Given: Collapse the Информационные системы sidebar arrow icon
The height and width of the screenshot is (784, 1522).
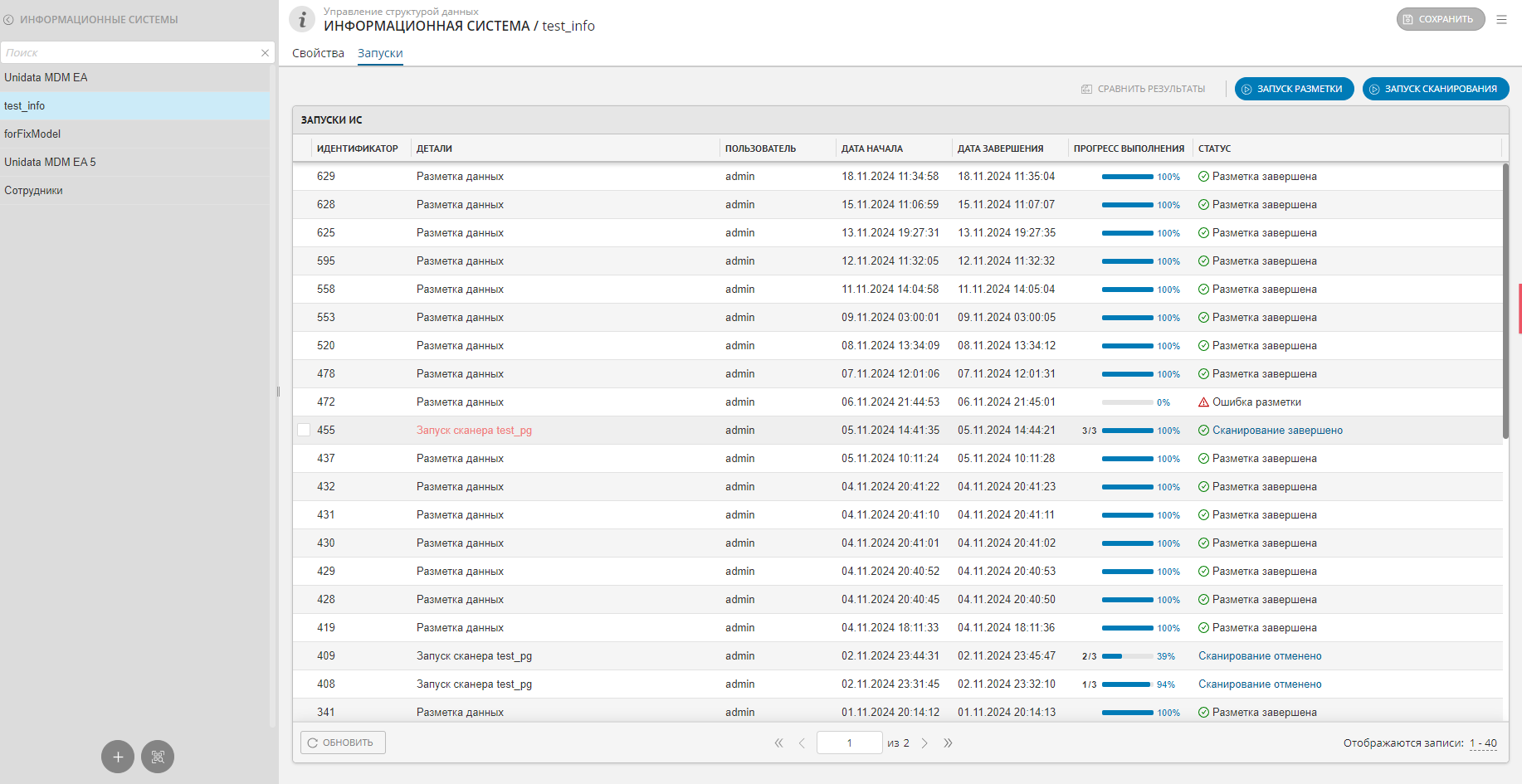Looking at the screenshot, I should click(9, 20).
